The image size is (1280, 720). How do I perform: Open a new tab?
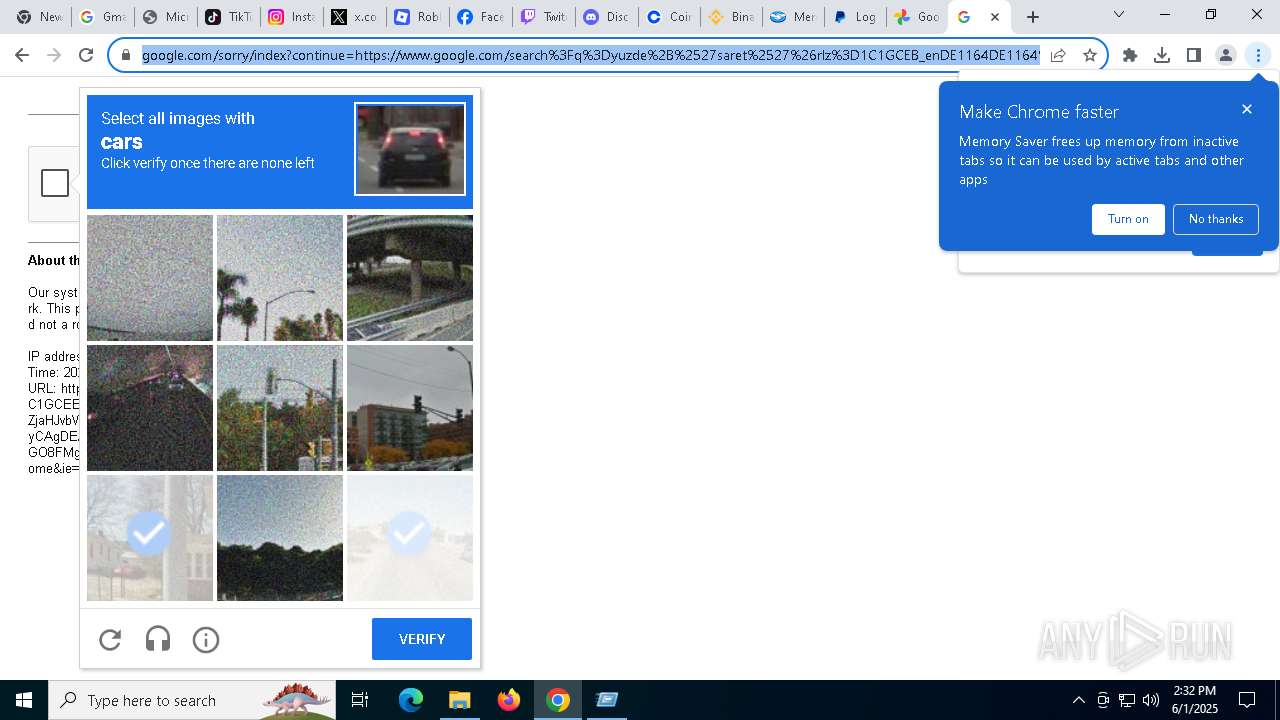[1033, 17]
